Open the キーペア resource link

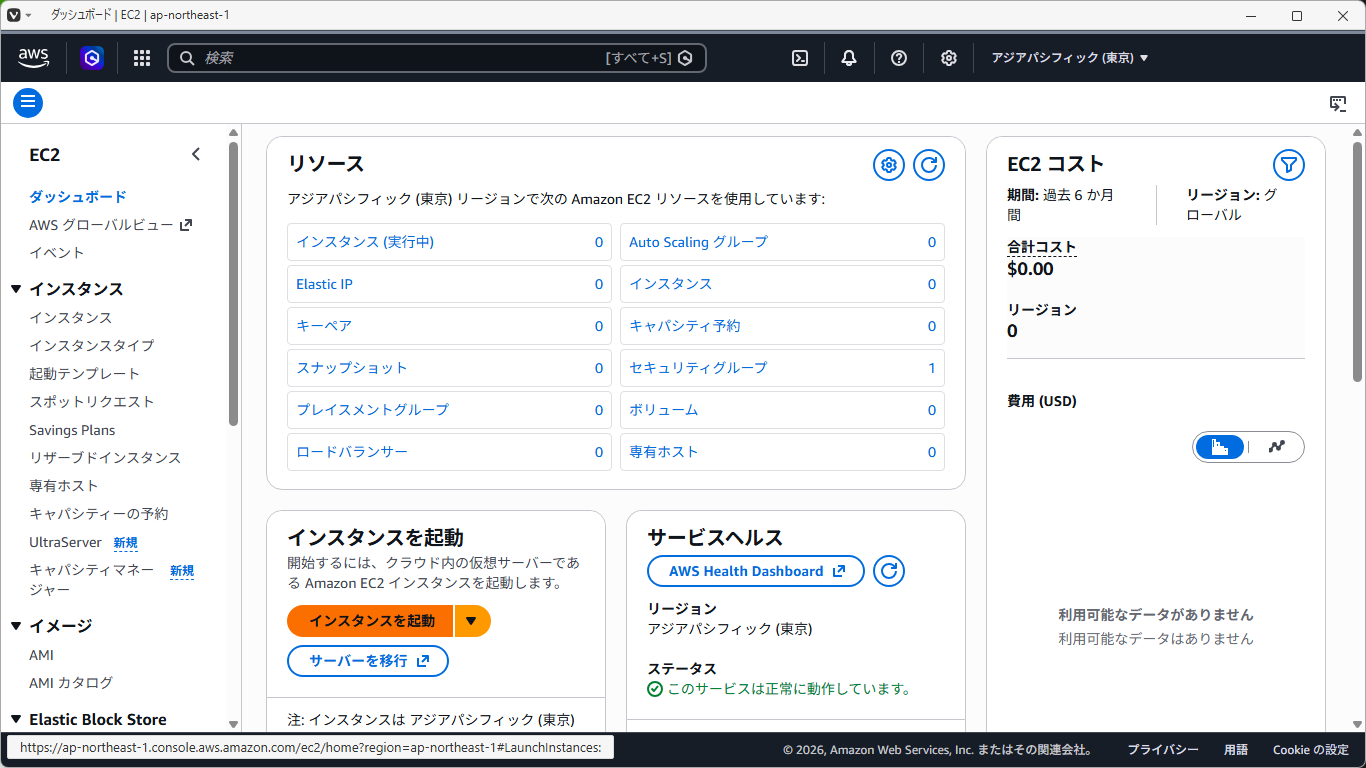click(324, 326)
